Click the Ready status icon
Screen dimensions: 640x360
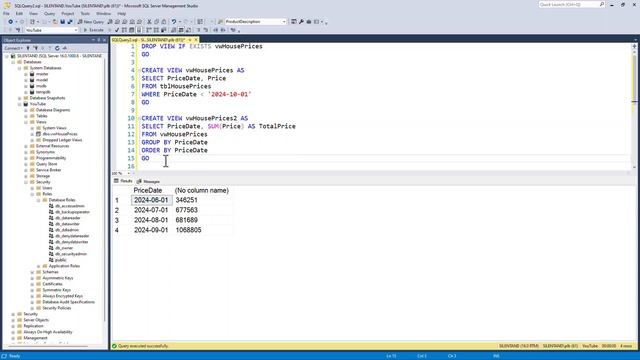click(x=4, y=356)
